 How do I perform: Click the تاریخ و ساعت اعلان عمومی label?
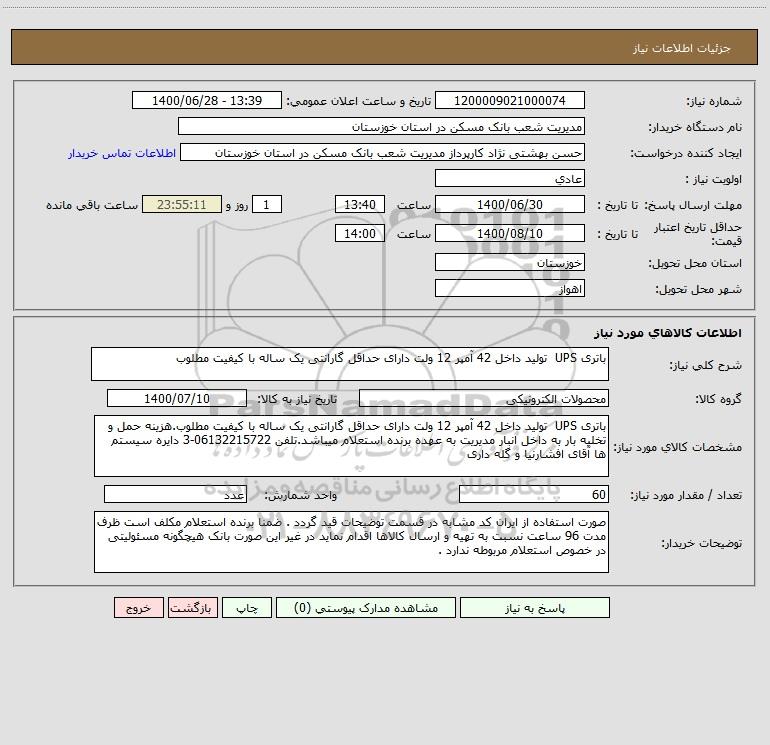click(x=359, y=101)
